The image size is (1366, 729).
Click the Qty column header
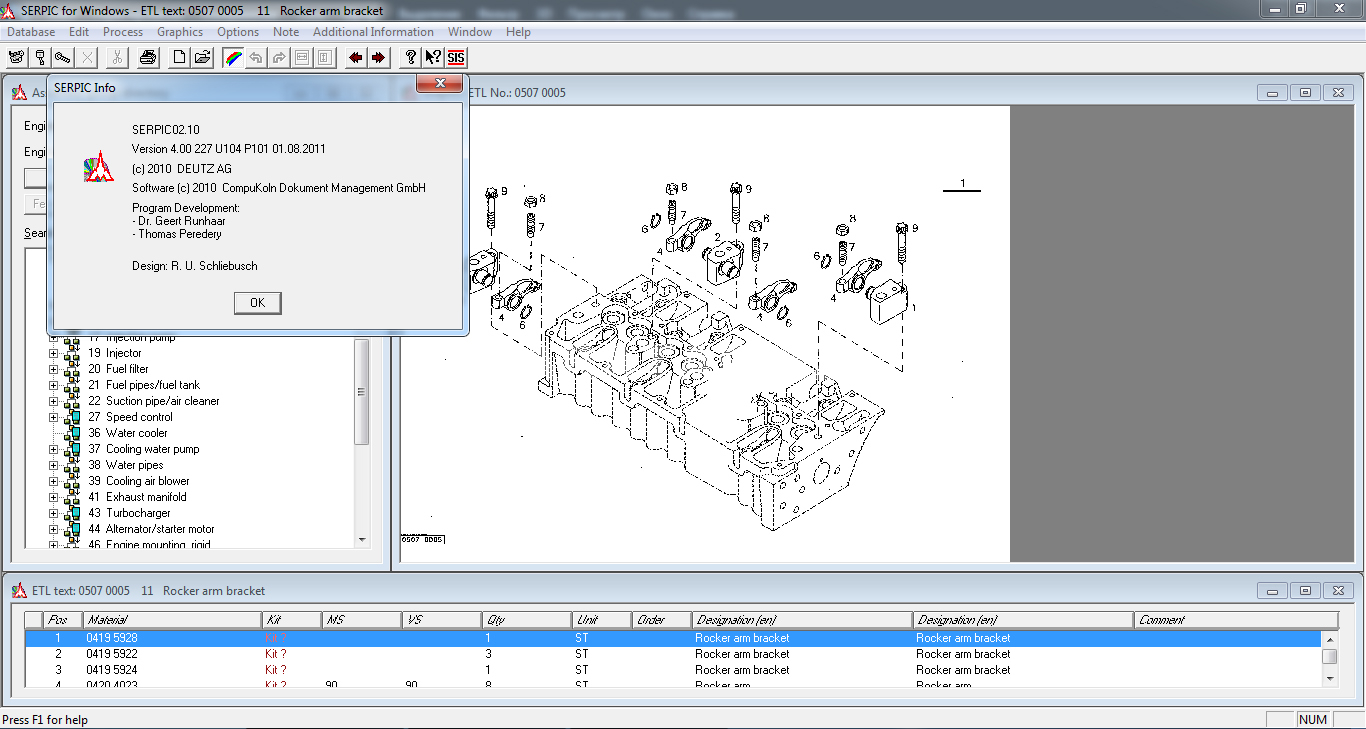coord(526,620)
